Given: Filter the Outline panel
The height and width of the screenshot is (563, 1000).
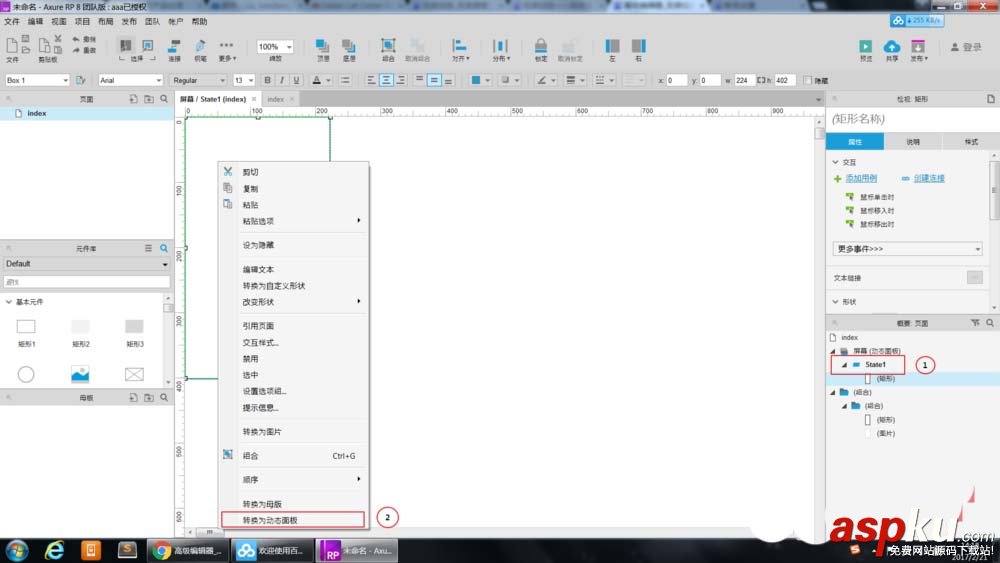Looking at the screenshot, I should 975,323.
